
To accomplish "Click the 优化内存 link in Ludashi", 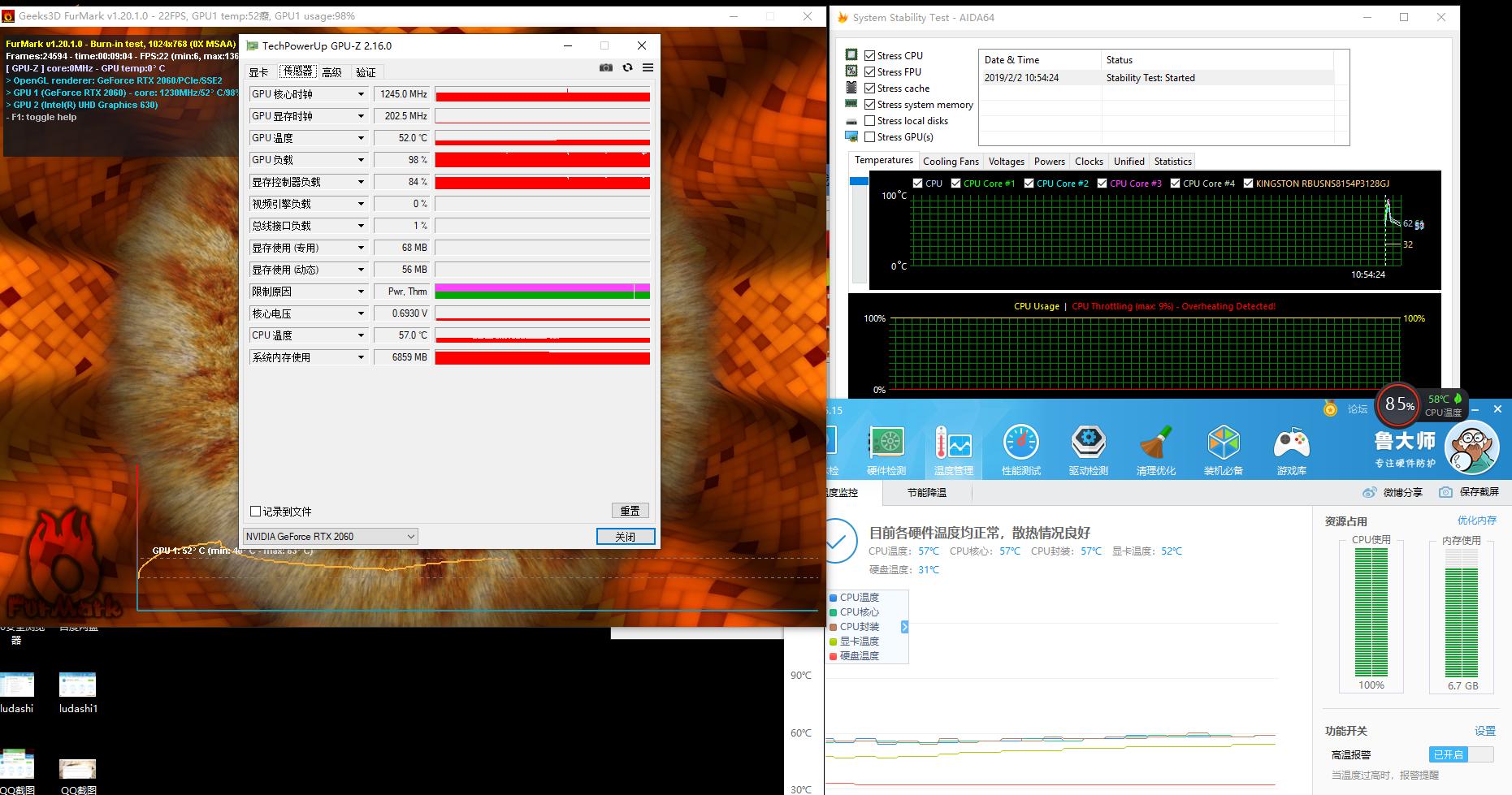I will [x=1477, y=521].
